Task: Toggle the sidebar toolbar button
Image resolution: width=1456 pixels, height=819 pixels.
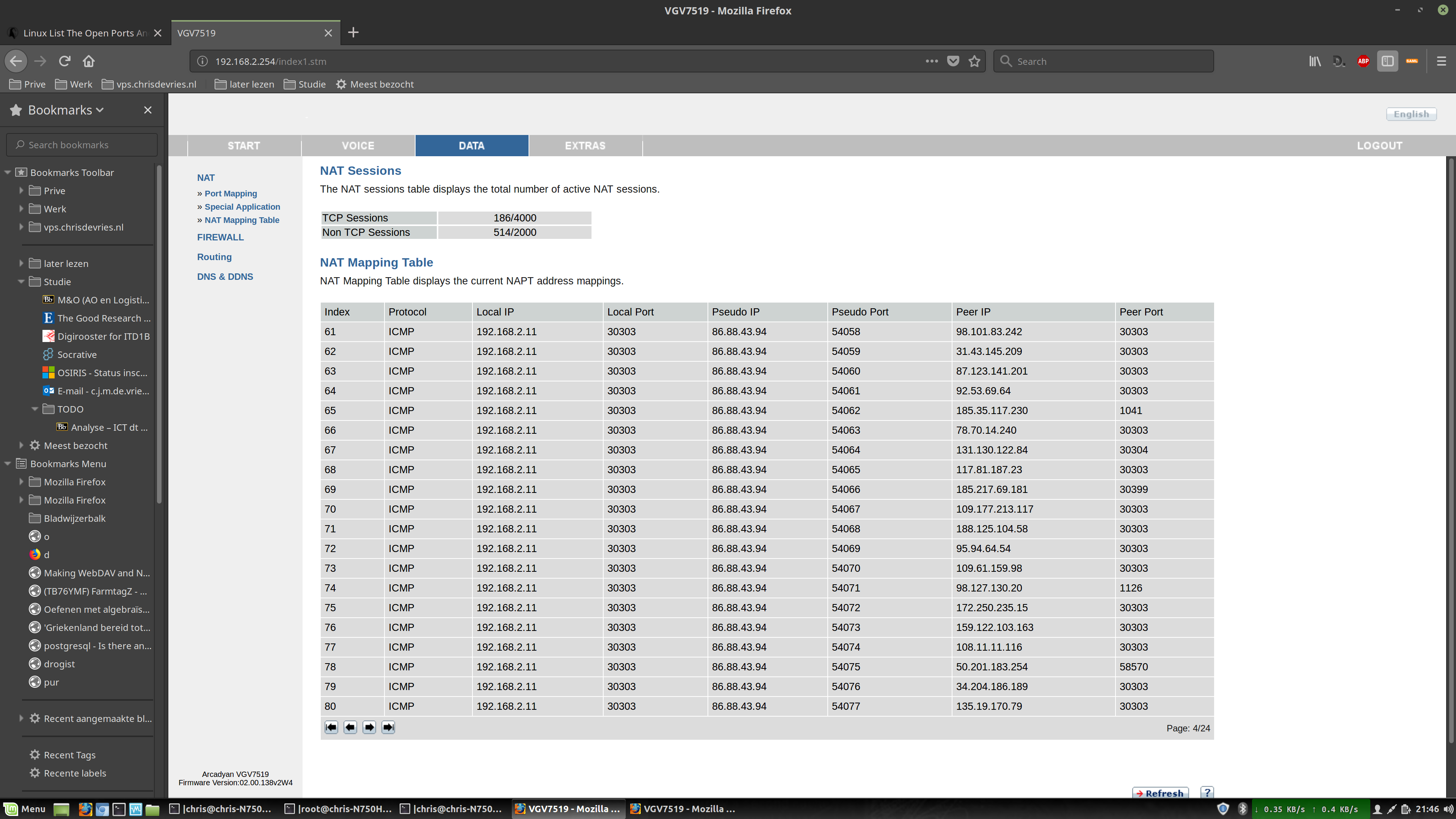Action: click(x=1387, y=61)
